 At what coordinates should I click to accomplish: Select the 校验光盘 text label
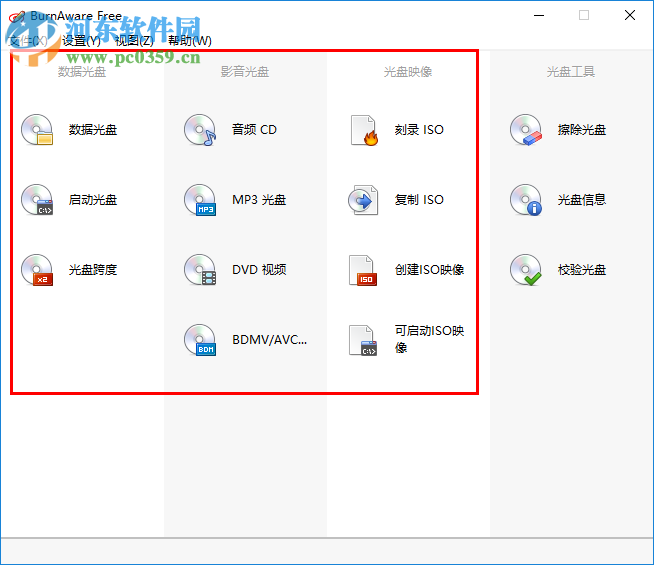(x=582, y=270)
